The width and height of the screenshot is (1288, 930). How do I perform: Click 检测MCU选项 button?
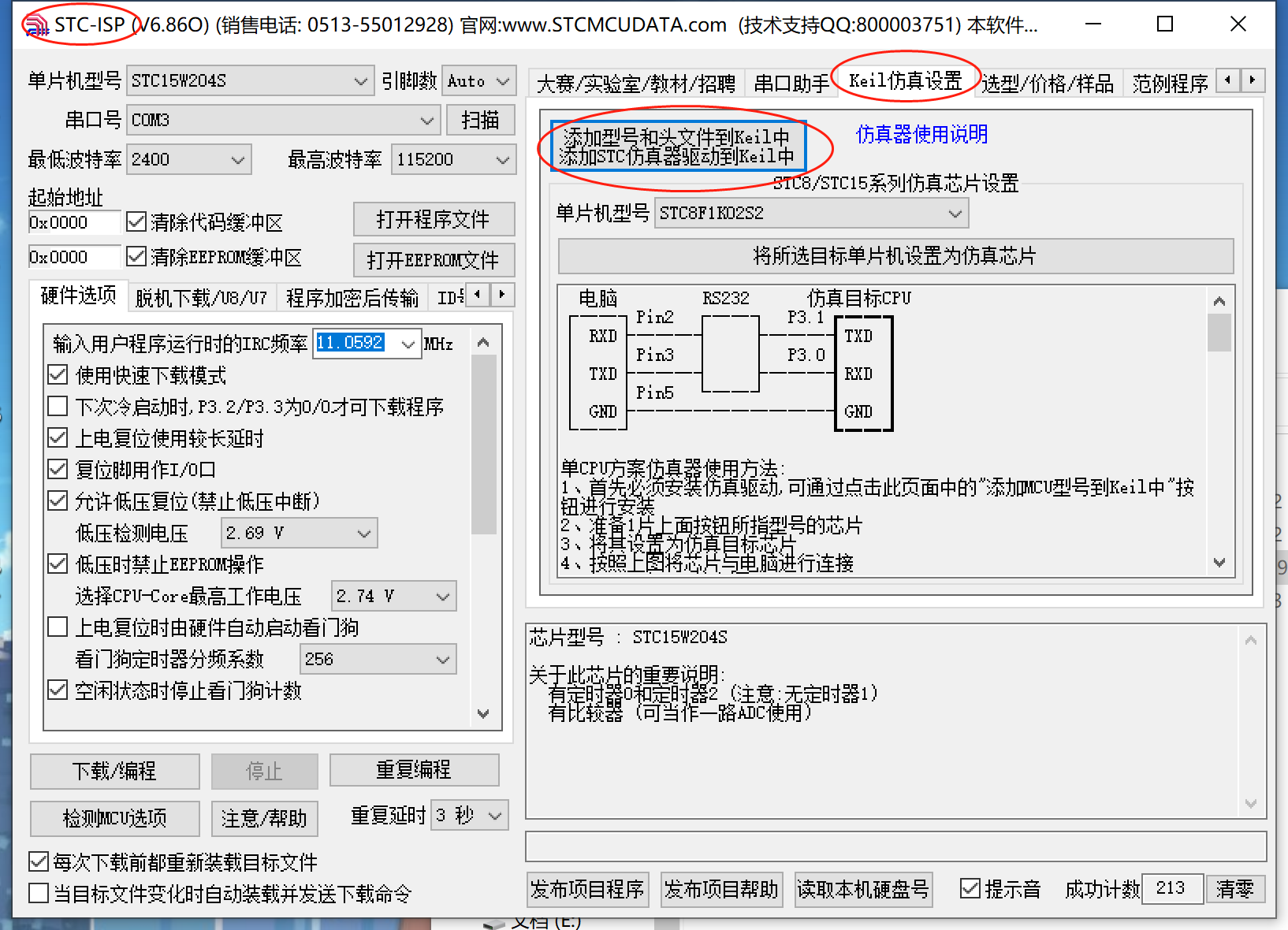pyautogui.click(x=114, y=818)
